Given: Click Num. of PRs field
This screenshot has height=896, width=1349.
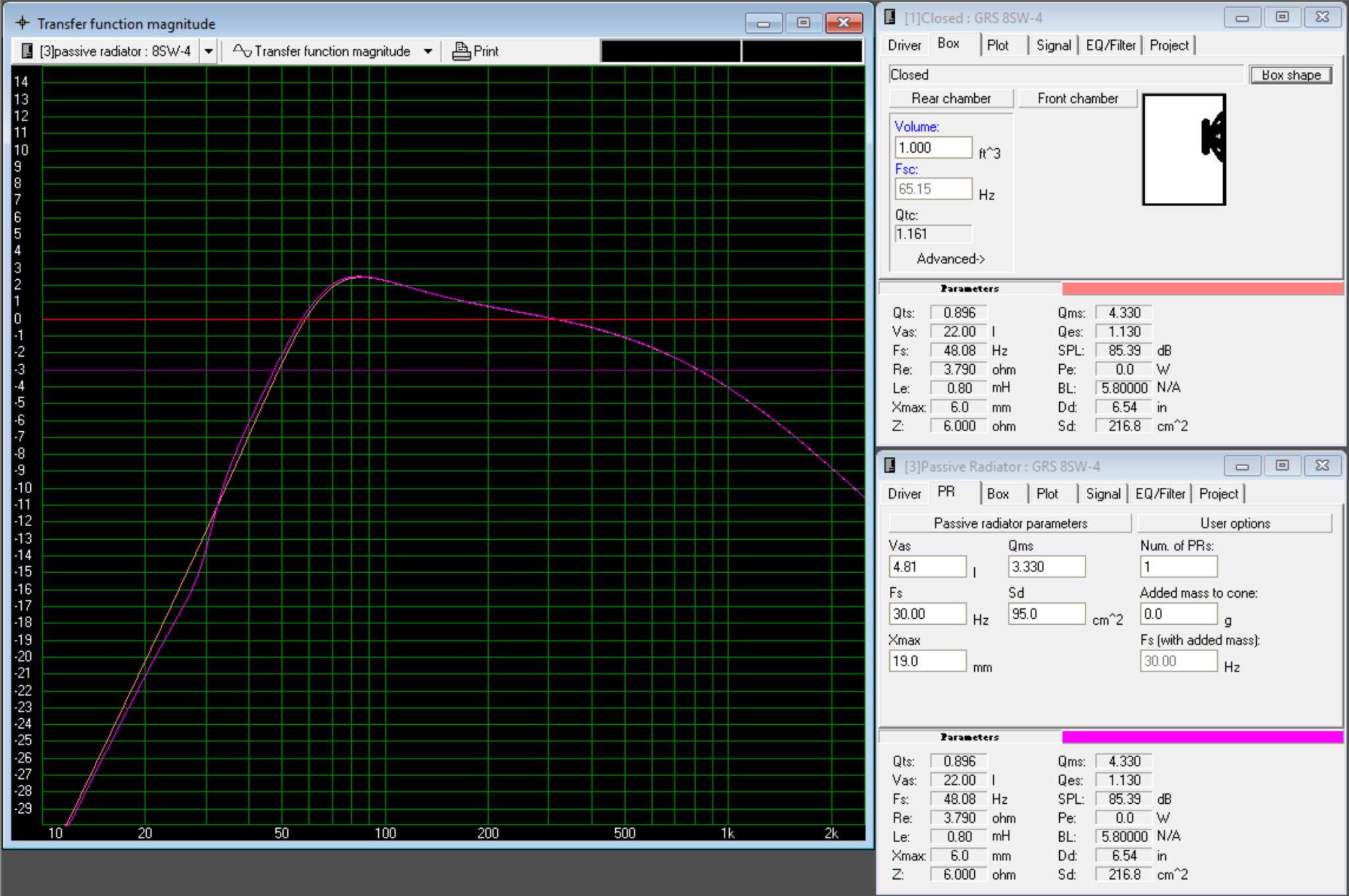Looking at the screenshot, I should (x=1178, y=567).
